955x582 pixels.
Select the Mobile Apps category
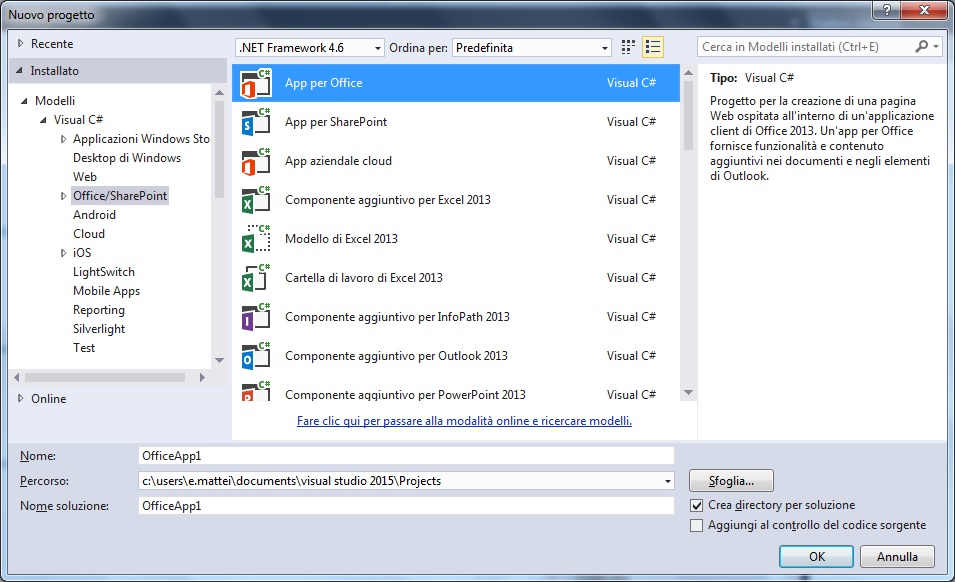(107, 291)
